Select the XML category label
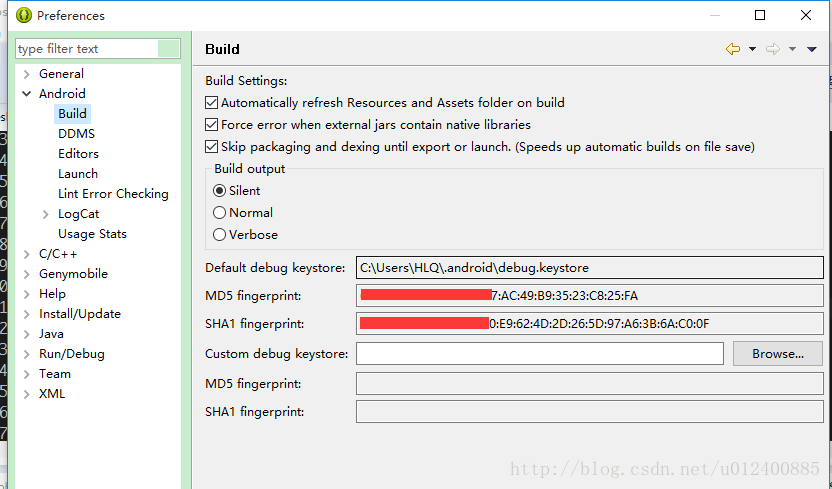832x489 pixels. (52, 394)
